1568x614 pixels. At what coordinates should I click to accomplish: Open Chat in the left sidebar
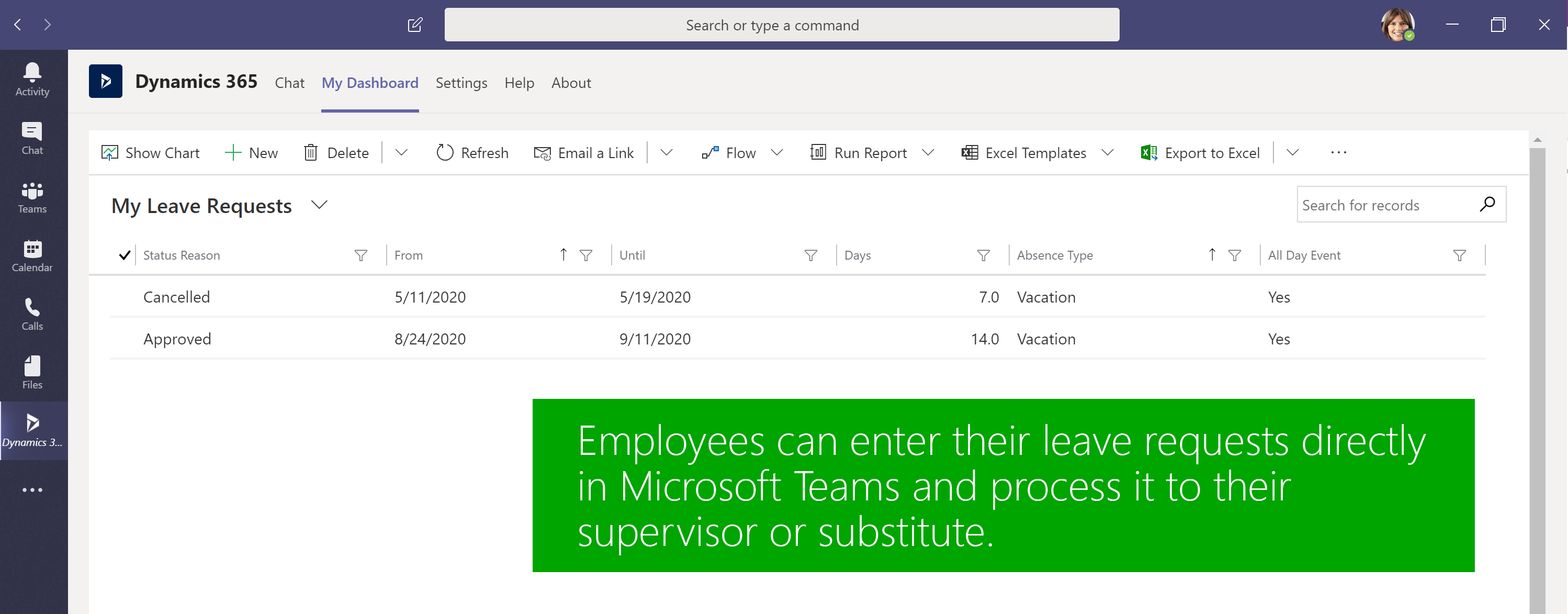[x=32, y=138]
